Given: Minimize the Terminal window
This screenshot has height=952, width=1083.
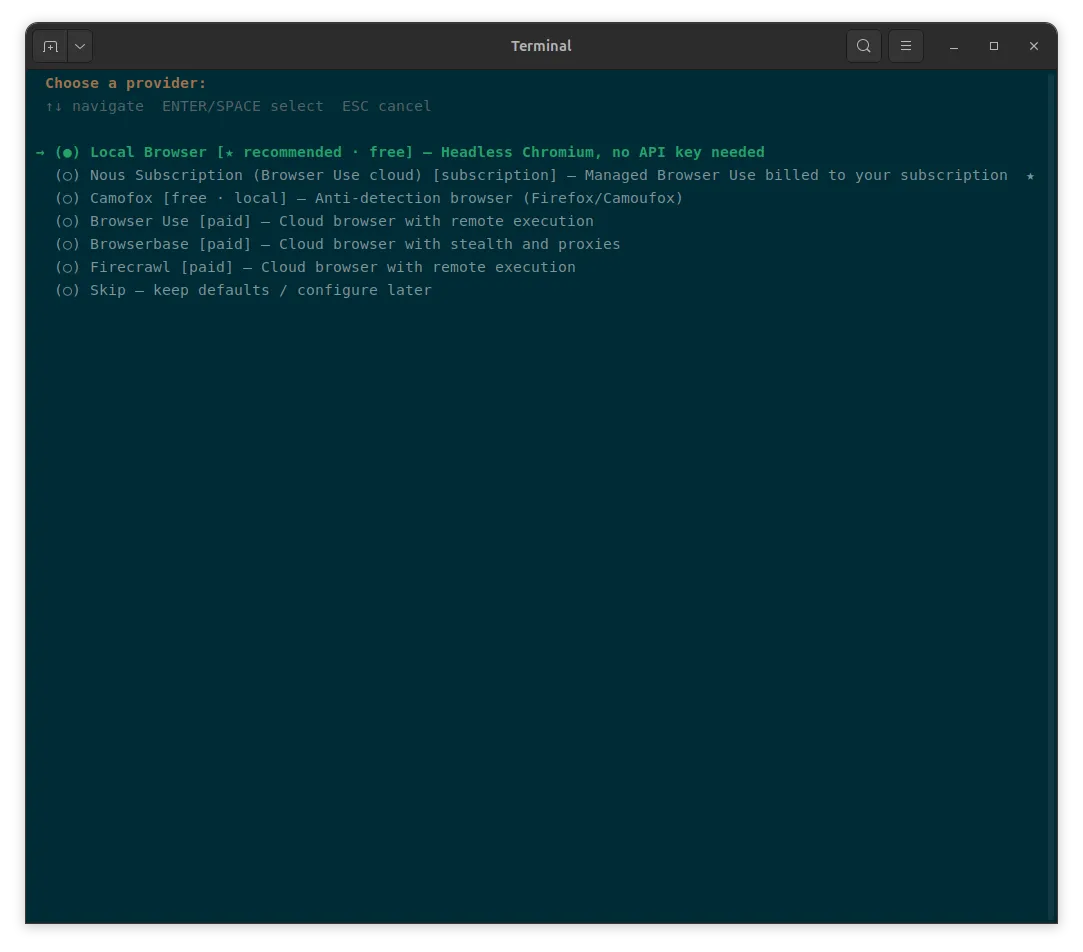Looking at the screenshot, I should 954,46.
